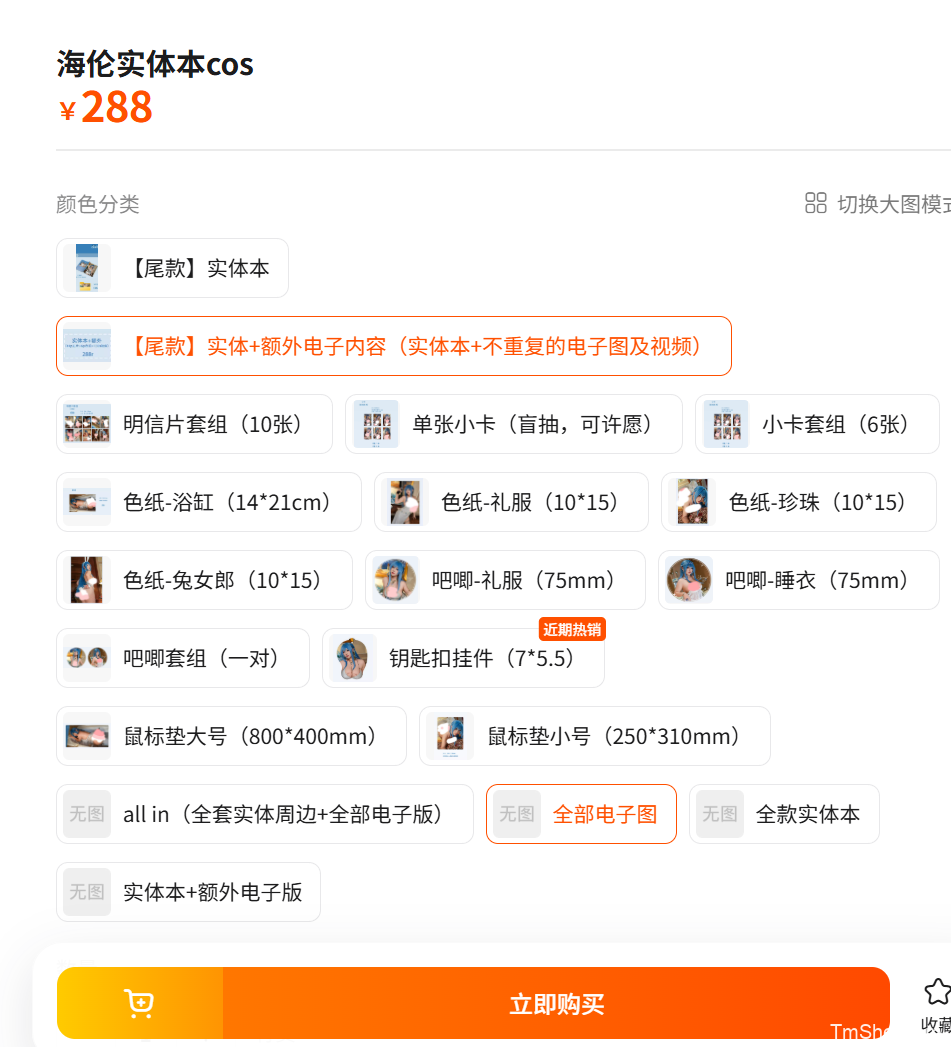Pick 色纸-礼服（10*15）variant
The width and height of the screenshot is (951, 1047).
[511, 502]
